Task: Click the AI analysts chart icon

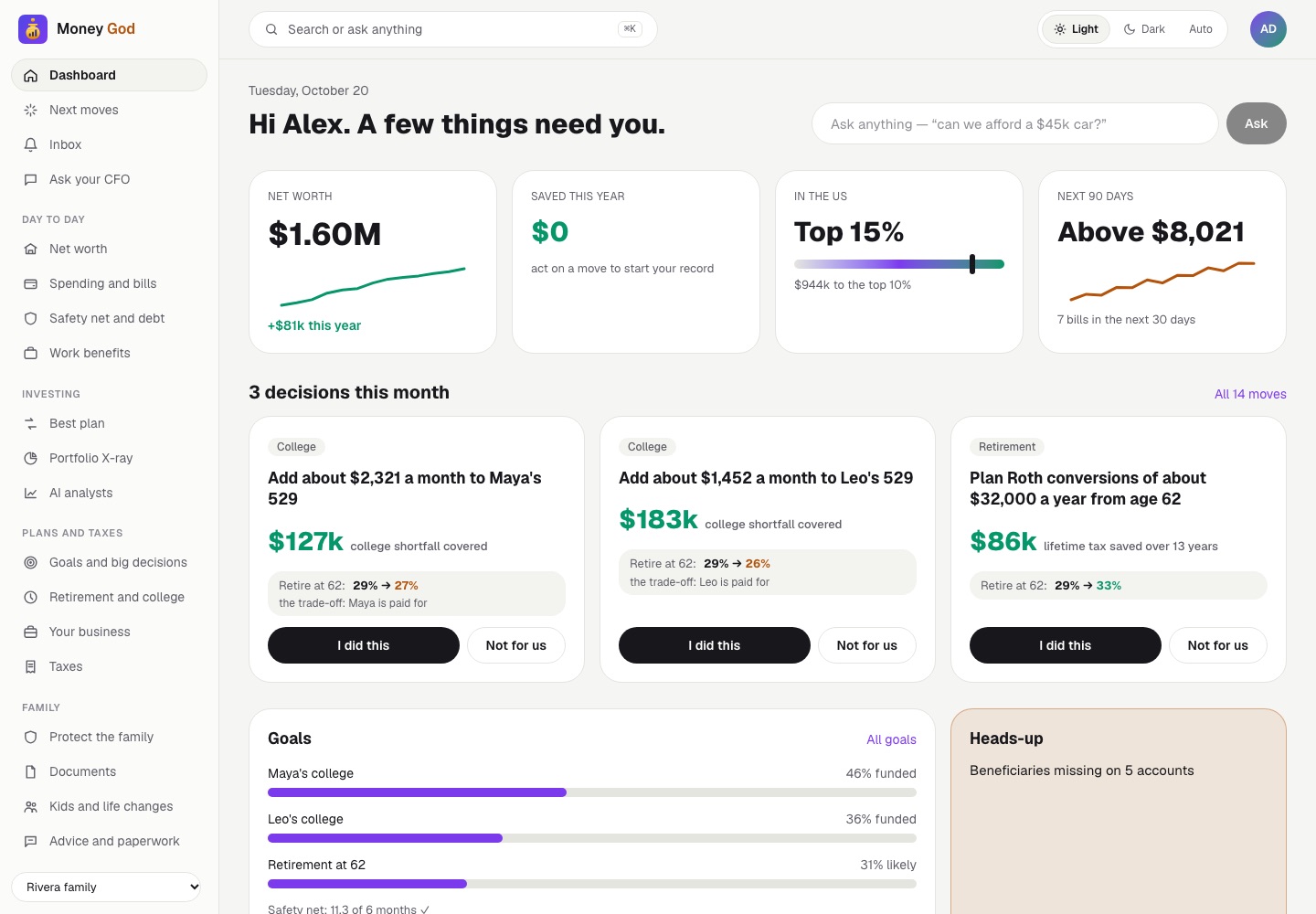Action: tap(30, 494)
